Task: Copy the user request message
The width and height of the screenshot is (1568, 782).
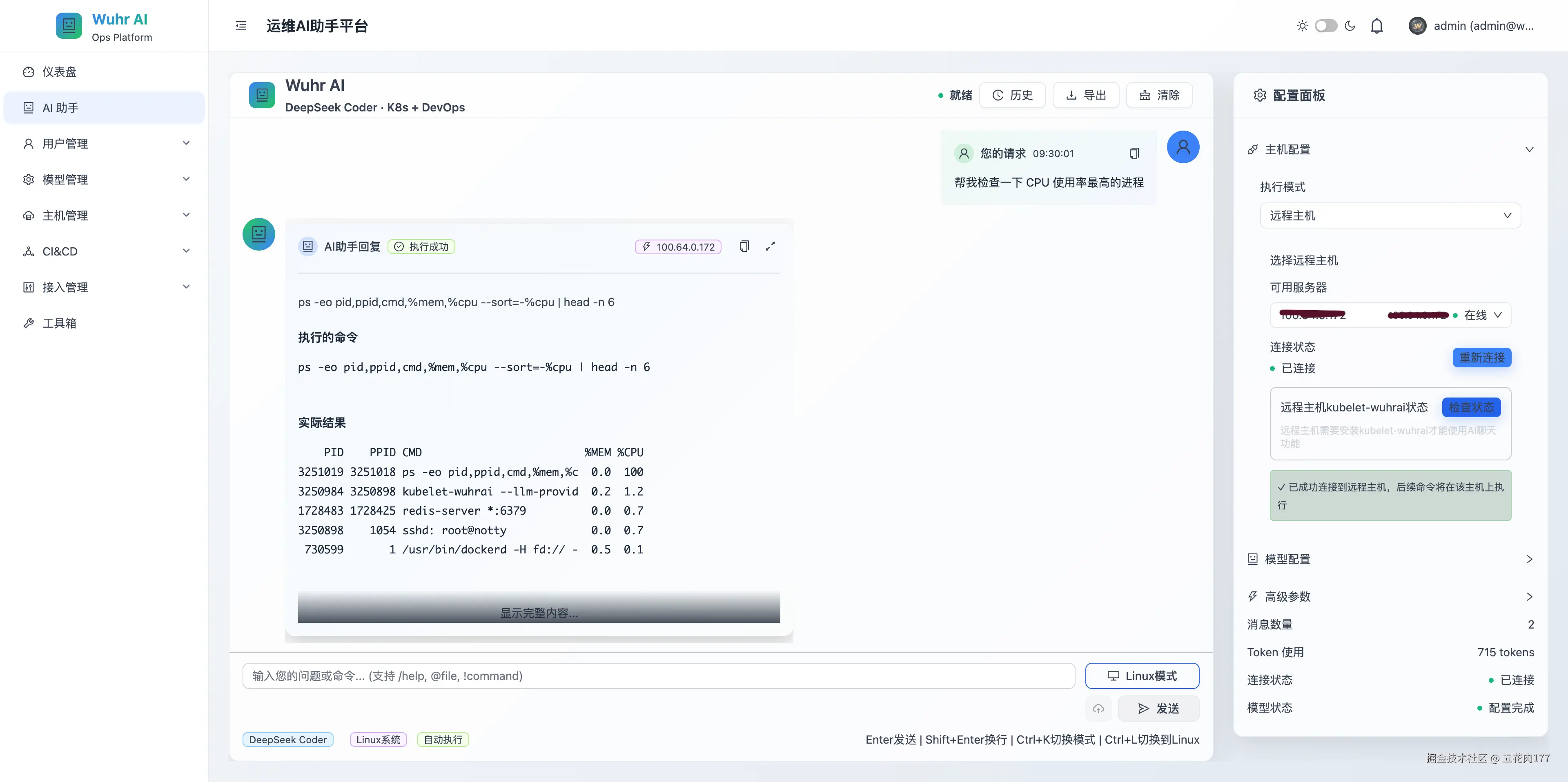Action: pos(1134,153)
